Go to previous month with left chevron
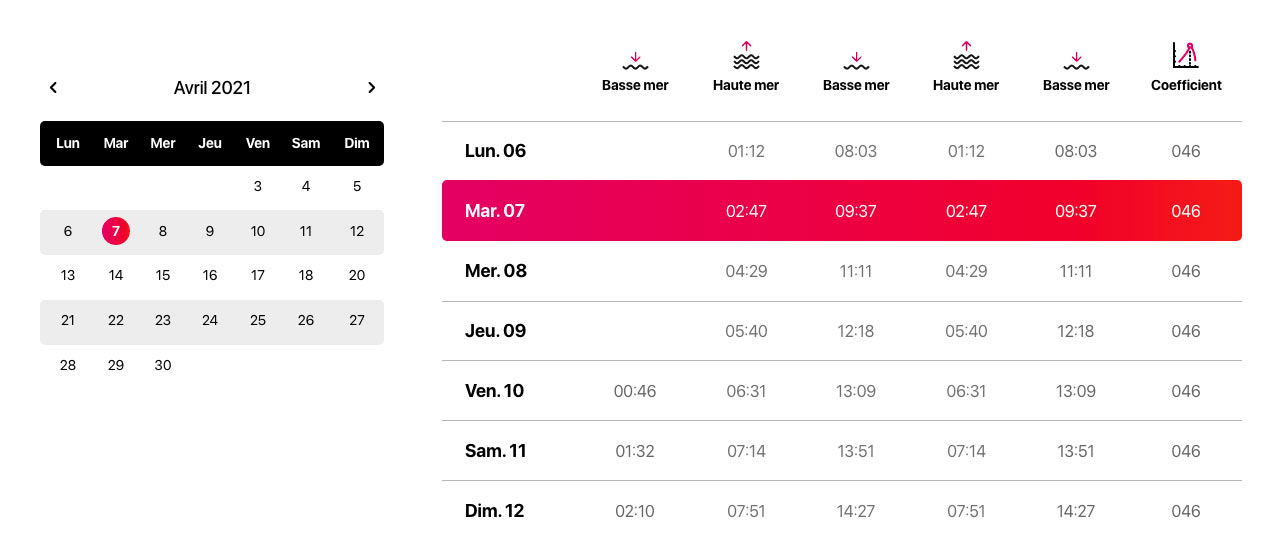Image resolution: width=1282 pixels, height=557 pixels. 54,88
